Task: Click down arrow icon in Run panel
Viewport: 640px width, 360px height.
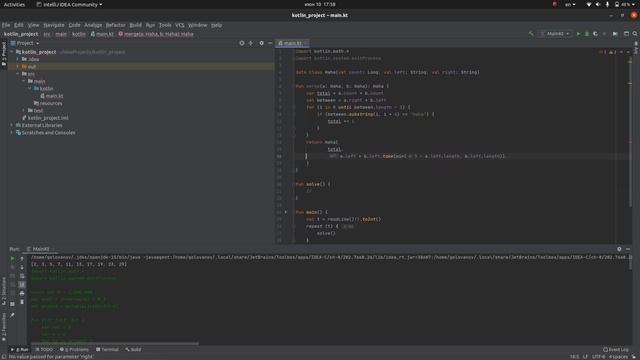Action: click(x=22, y=267)
